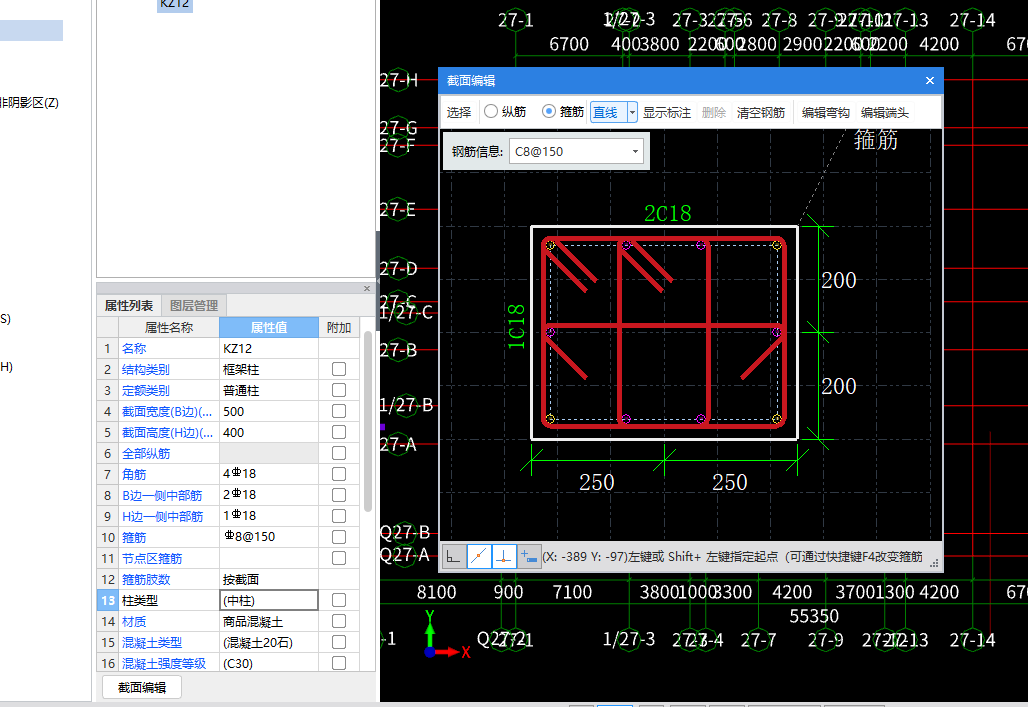
Task: Tick the 附加 checkbox for 截面高度(H边)
Action: point(339,432)
